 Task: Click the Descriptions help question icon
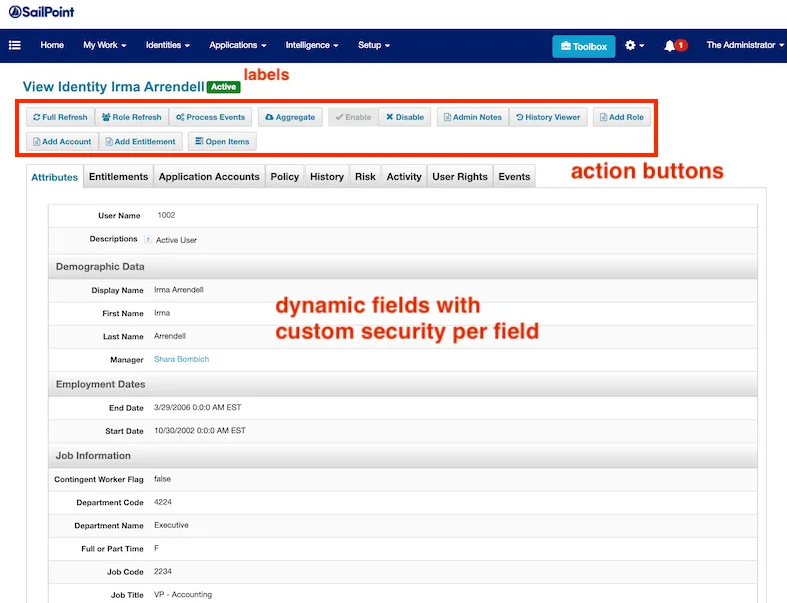148,240
